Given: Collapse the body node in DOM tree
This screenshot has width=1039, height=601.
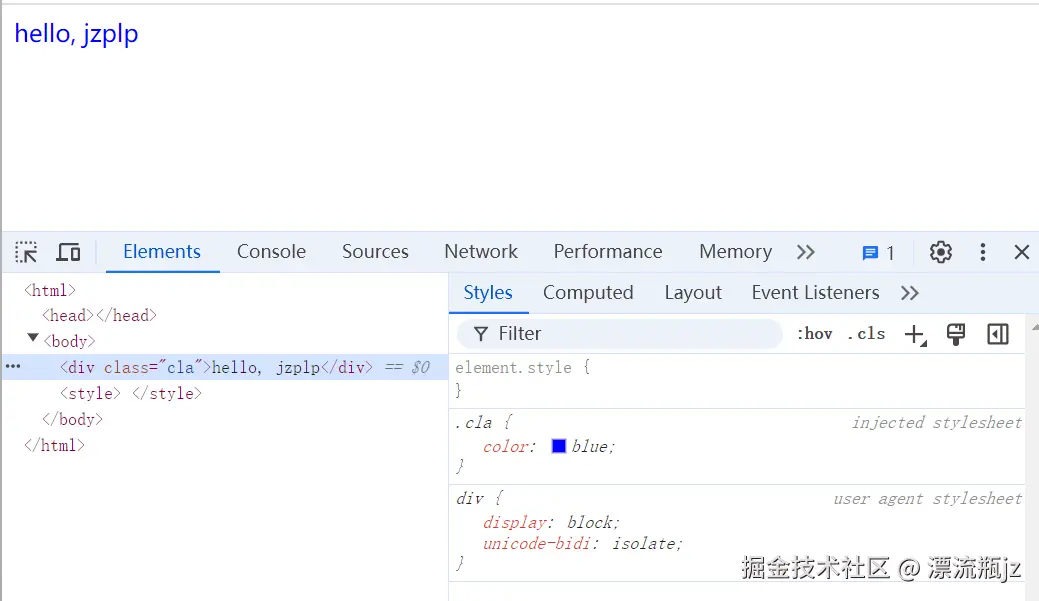Looking at the screenshot, I should coord(33,340).
